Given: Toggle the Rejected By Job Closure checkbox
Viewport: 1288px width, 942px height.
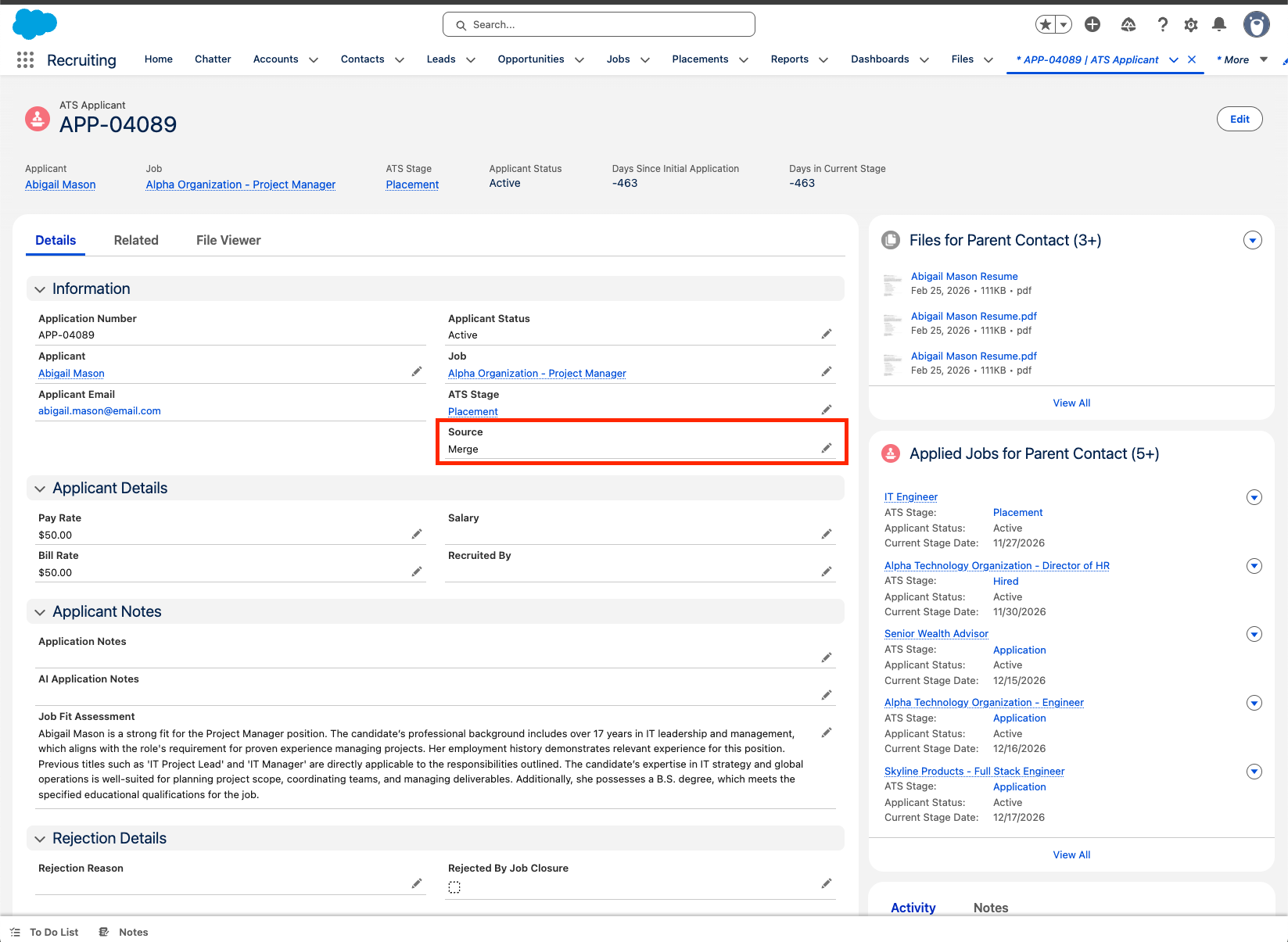Looking at the screenshot, I should [454, 887].
